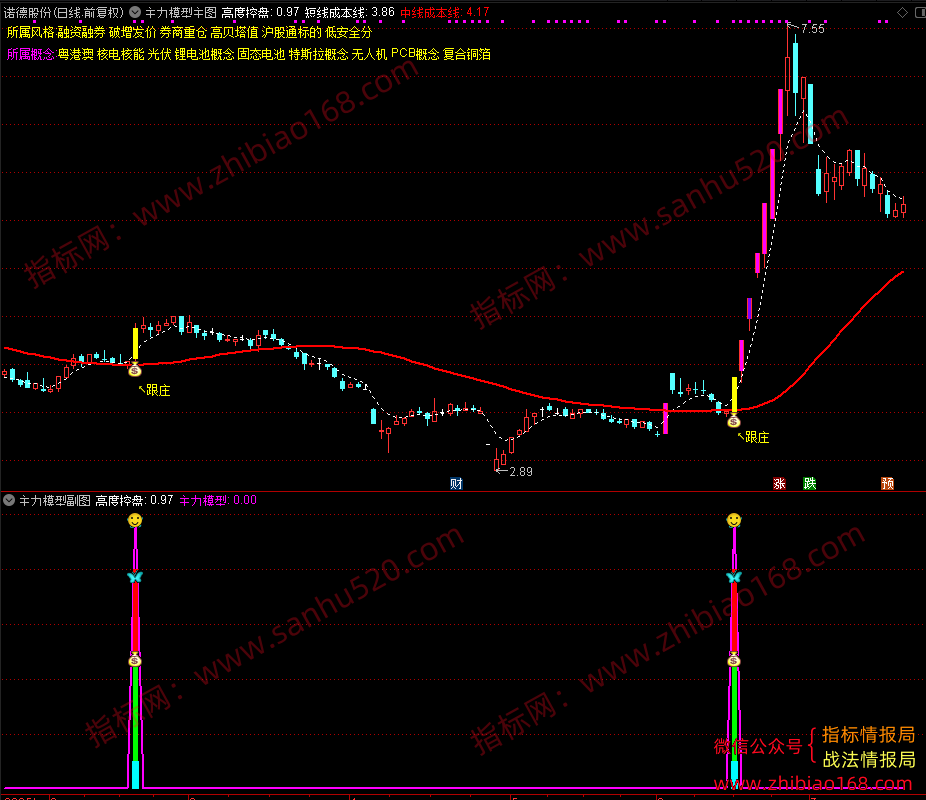Screen dimensions: 926x800
Task: Click the 主力模型主图 indicator name
Action: 181,12
